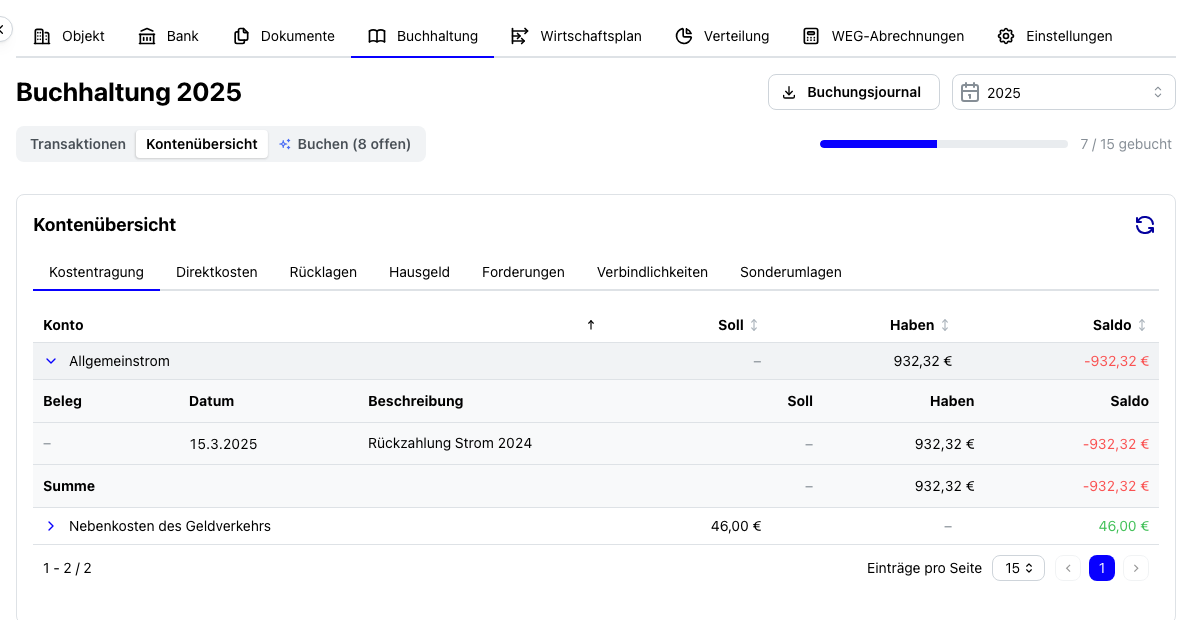
Task: Sort the Haben column
Action: click(x=945, y=325)
